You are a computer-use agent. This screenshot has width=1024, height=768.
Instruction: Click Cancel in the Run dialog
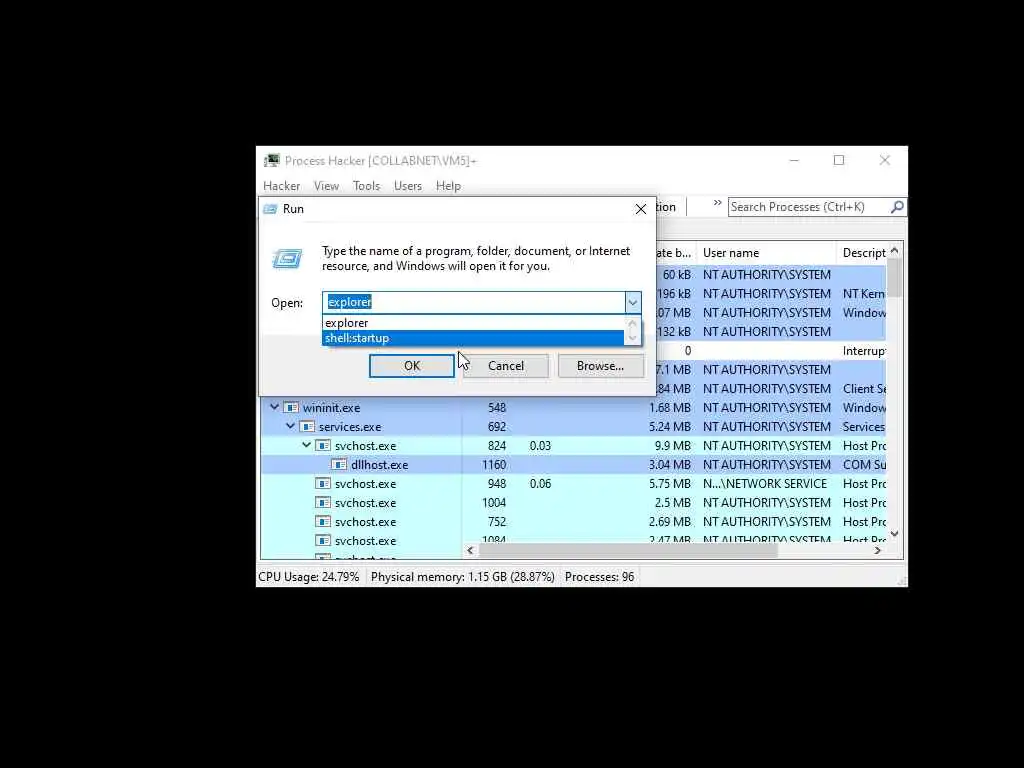tap(505, 366)
